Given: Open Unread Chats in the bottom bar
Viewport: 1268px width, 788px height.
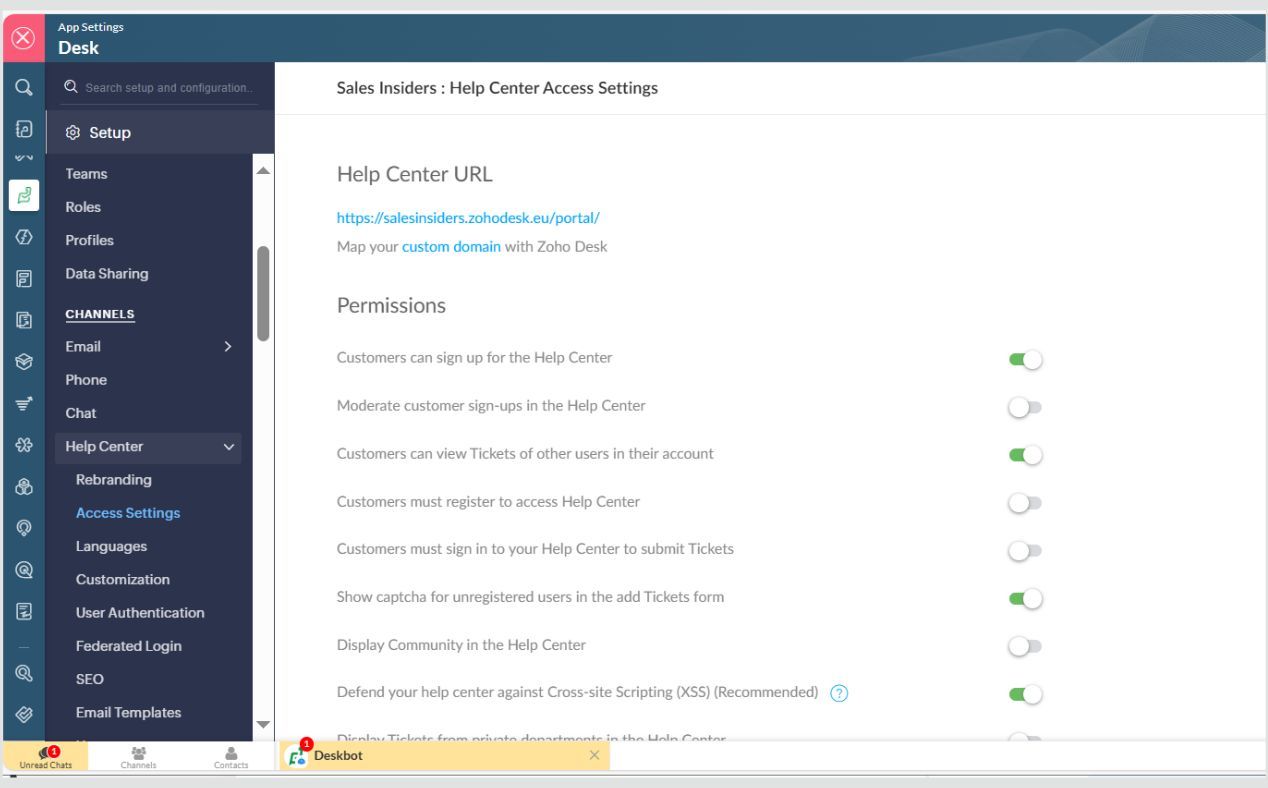Looking at the screenshot, I should [46, 758].
